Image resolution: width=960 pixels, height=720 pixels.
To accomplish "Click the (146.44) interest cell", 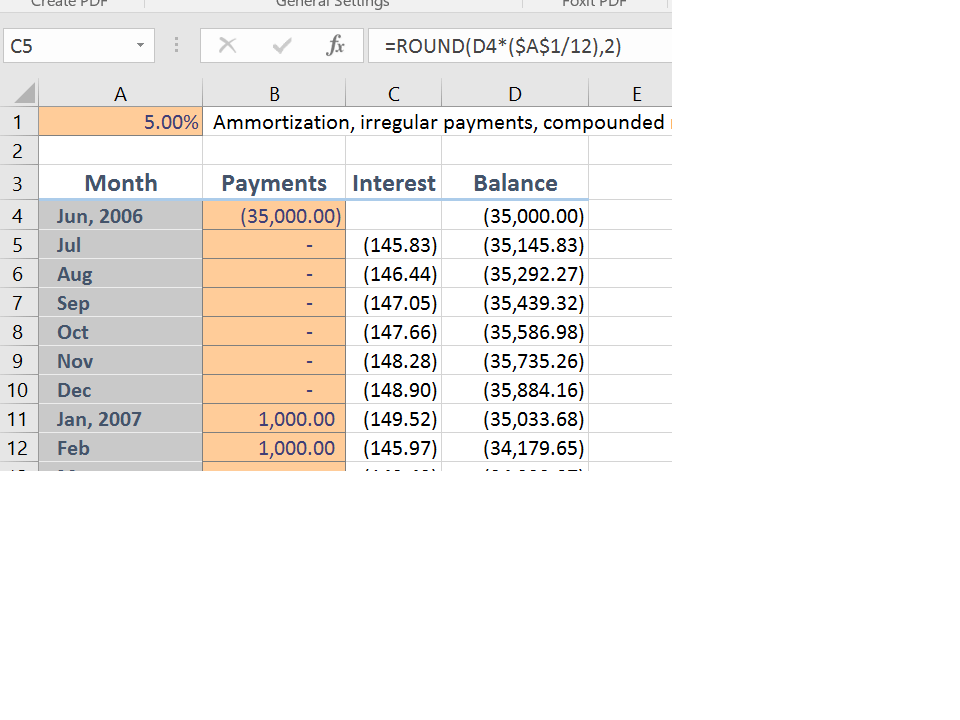I will [394, 274].
